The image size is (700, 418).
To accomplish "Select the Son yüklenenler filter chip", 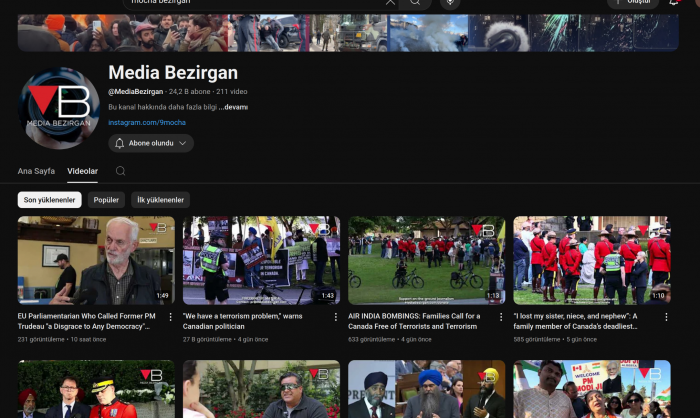I will [50, 200].
